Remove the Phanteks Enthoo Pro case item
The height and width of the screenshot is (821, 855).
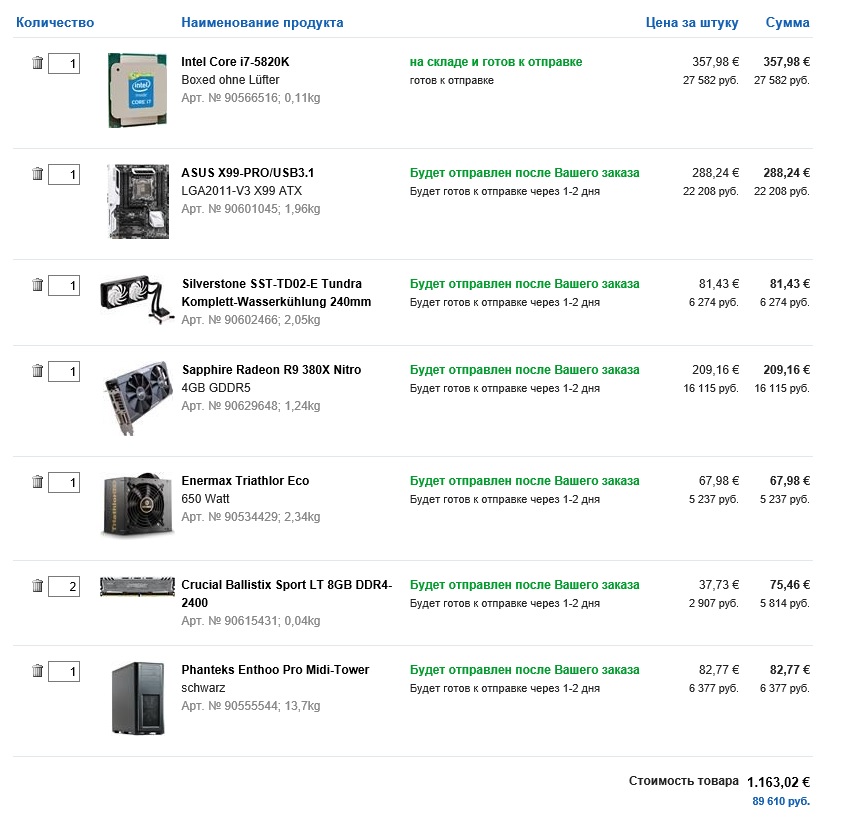(37, 671)
